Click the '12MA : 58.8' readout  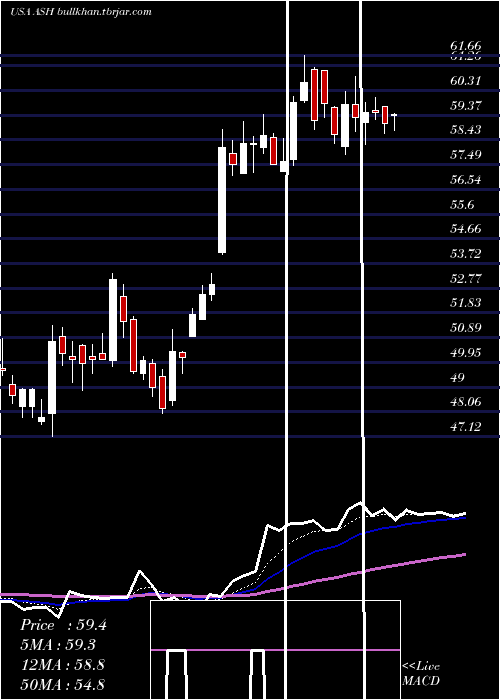[x=62, y=665]
